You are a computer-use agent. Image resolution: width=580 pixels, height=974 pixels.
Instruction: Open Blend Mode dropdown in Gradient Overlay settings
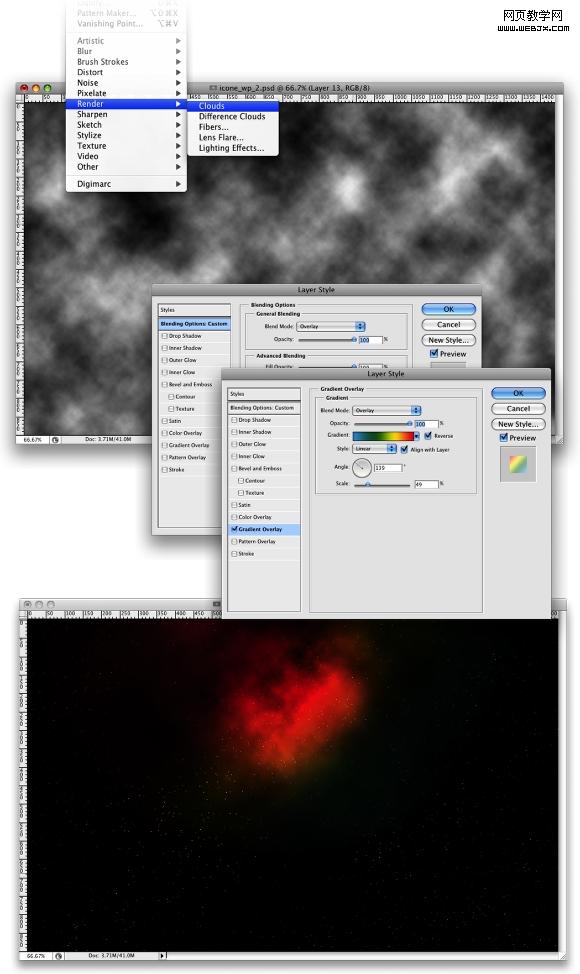pyautogui.click(x=387, y=411)
